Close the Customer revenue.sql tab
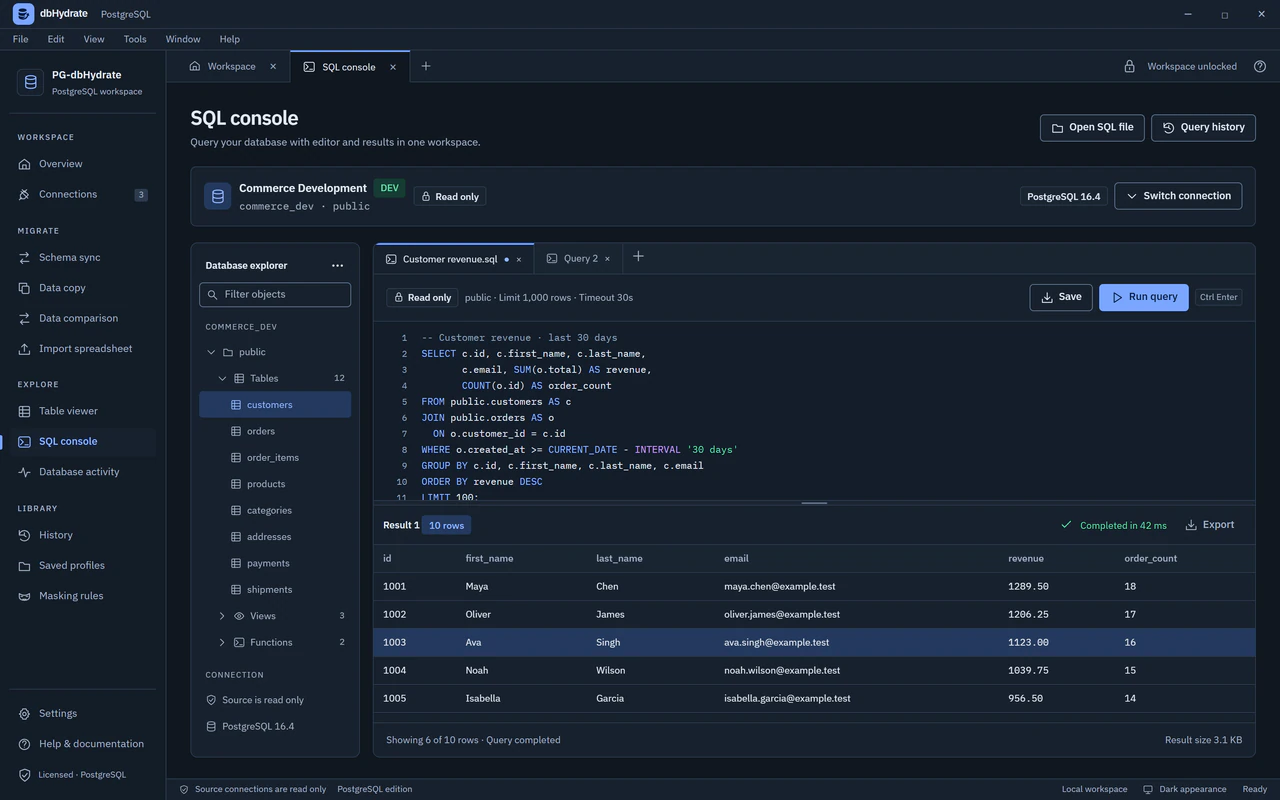The image size is (1280, 800). pyautogui.click(x=518, y=259)
